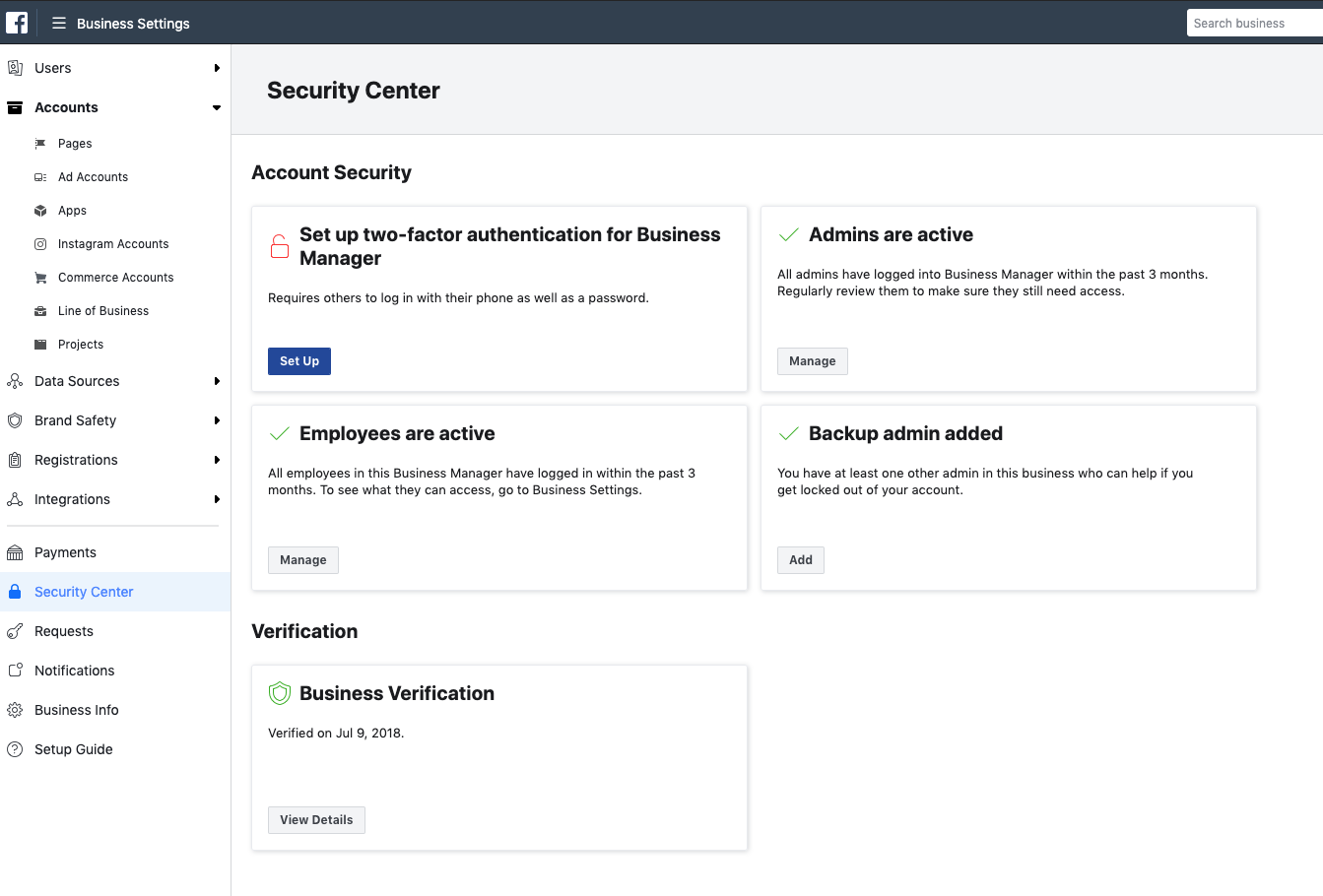This screenshot has height=896, width=1323.
Task: Open the Requests page
Action: click(64, 631)
